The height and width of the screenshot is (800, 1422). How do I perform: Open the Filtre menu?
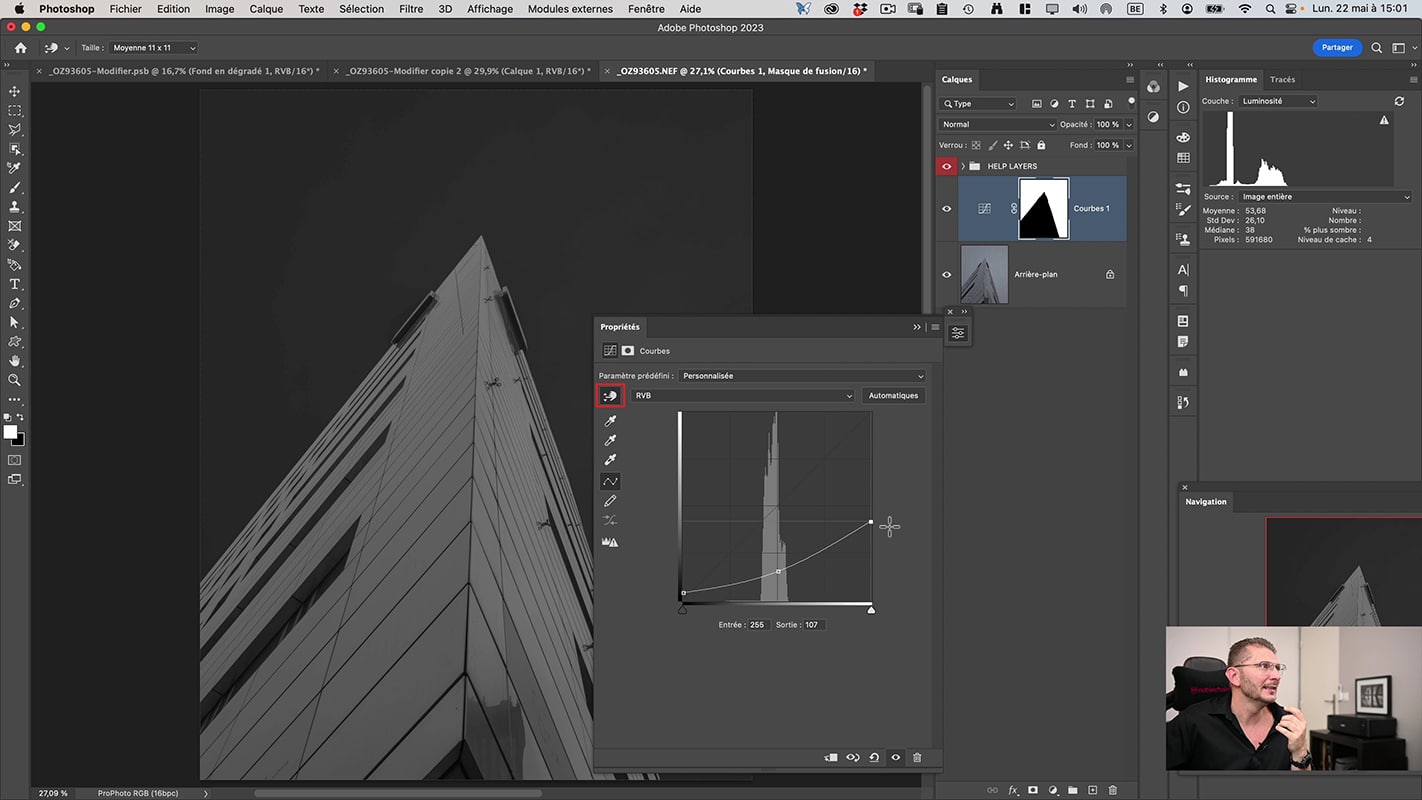point(411,9)
